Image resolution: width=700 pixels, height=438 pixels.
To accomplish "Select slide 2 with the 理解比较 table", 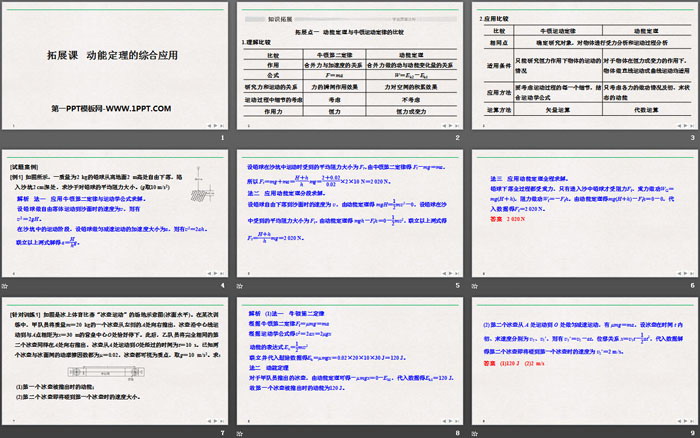I will click(348, 70).
